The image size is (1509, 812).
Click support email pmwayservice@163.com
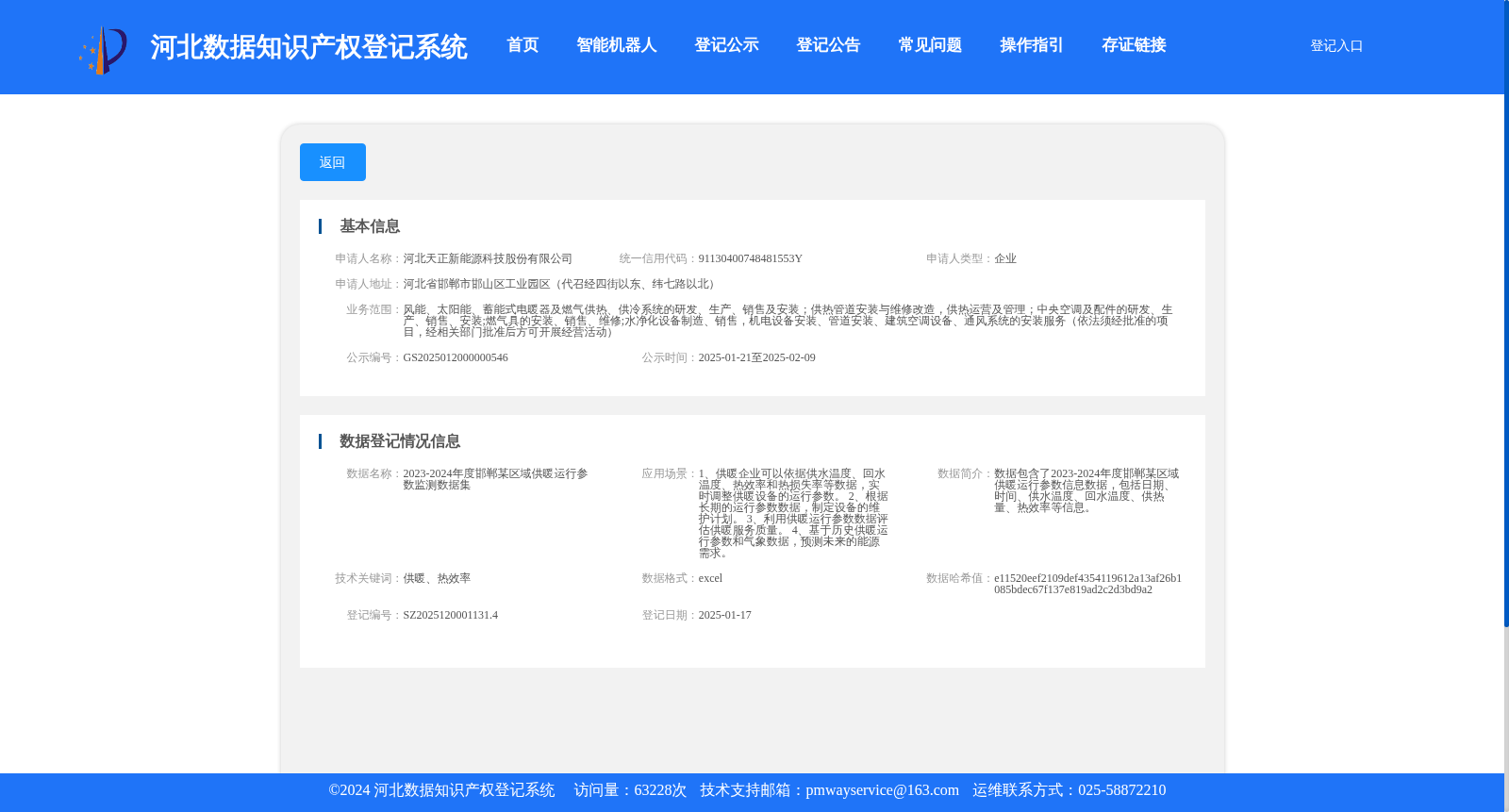(x=882, y=790)
